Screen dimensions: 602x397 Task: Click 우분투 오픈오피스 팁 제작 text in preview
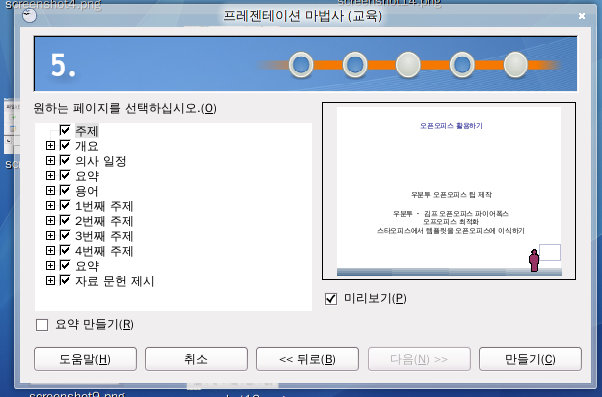451,195
